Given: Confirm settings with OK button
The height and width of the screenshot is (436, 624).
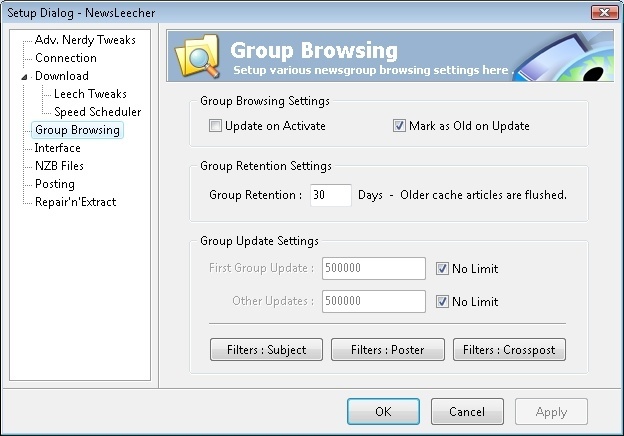Looking at the screenshot, I should [383, 411].
